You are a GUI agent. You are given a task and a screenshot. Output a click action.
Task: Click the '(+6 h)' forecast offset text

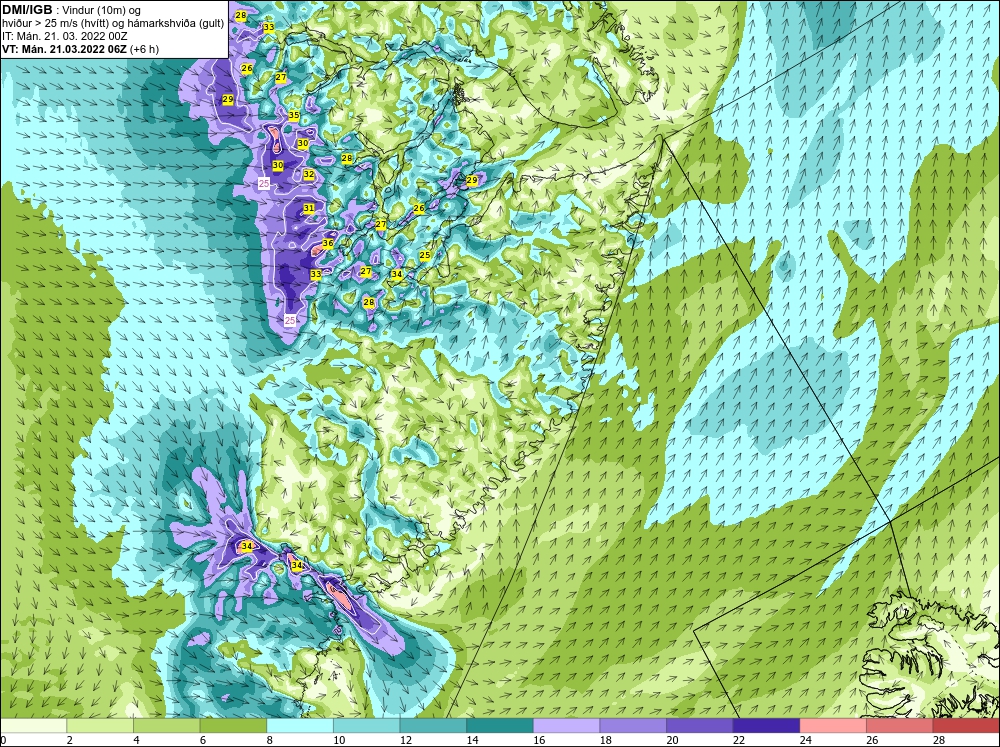click(x=144, y=49)
